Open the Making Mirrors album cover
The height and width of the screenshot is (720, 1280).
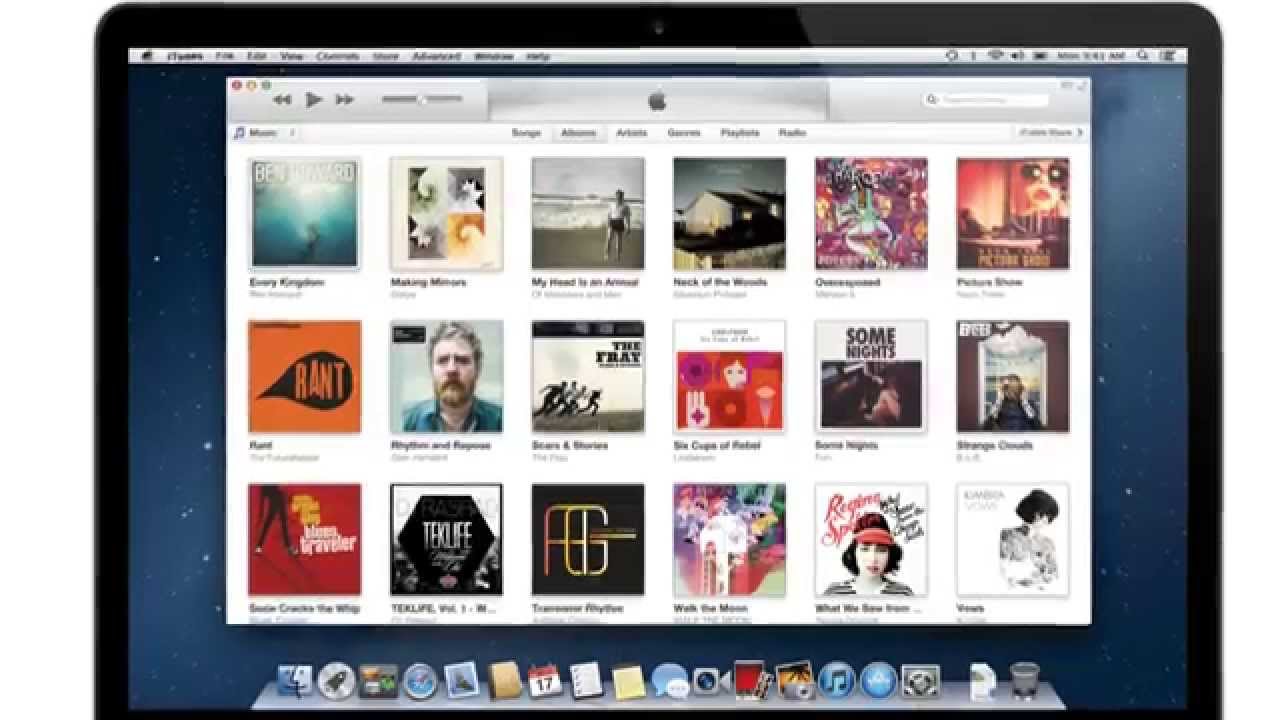click(446, 213)
